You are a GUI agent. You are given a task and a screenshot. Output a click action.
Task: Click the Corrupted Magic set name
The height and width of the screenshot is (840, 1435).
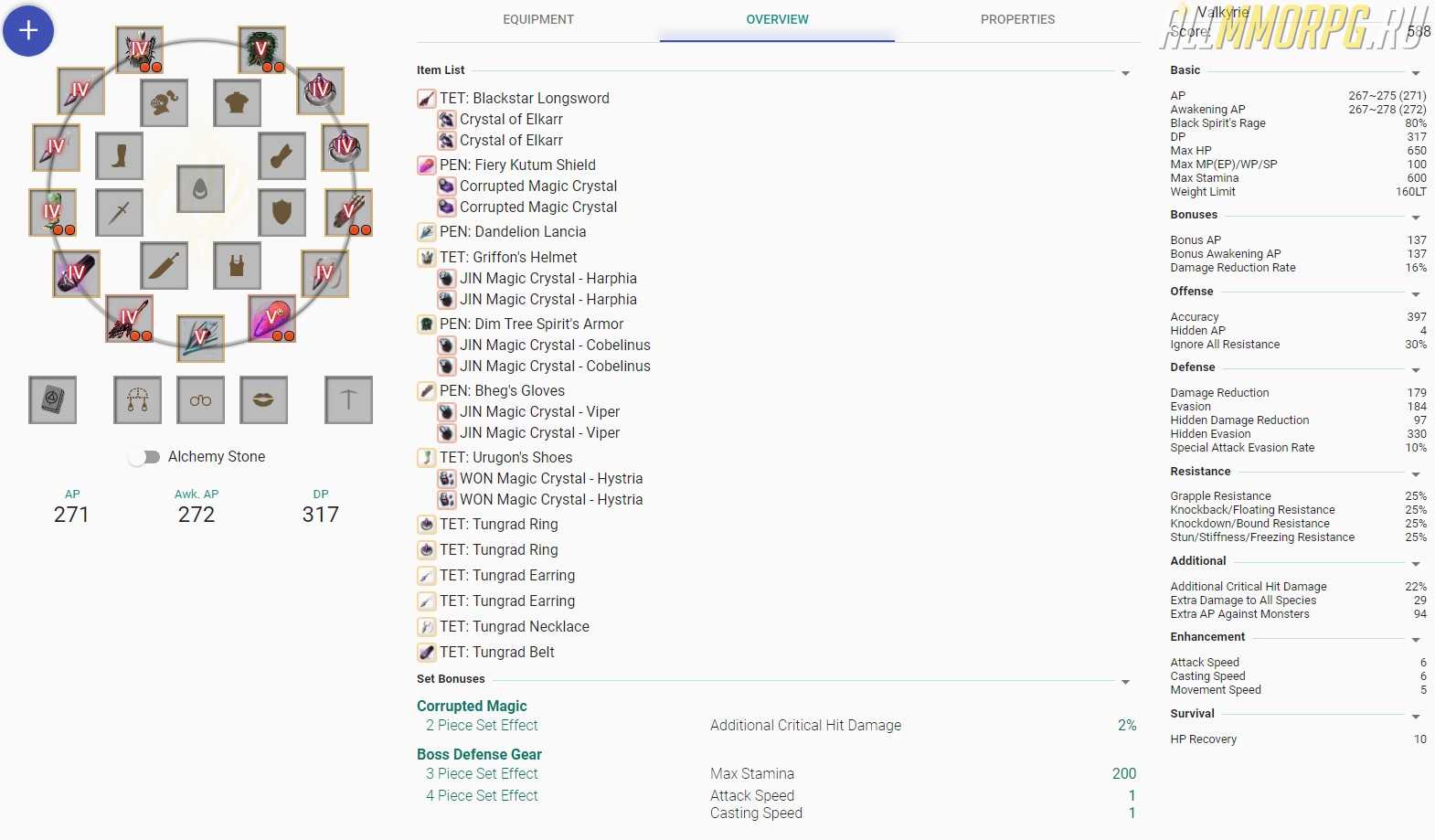[x=472, y=706]
